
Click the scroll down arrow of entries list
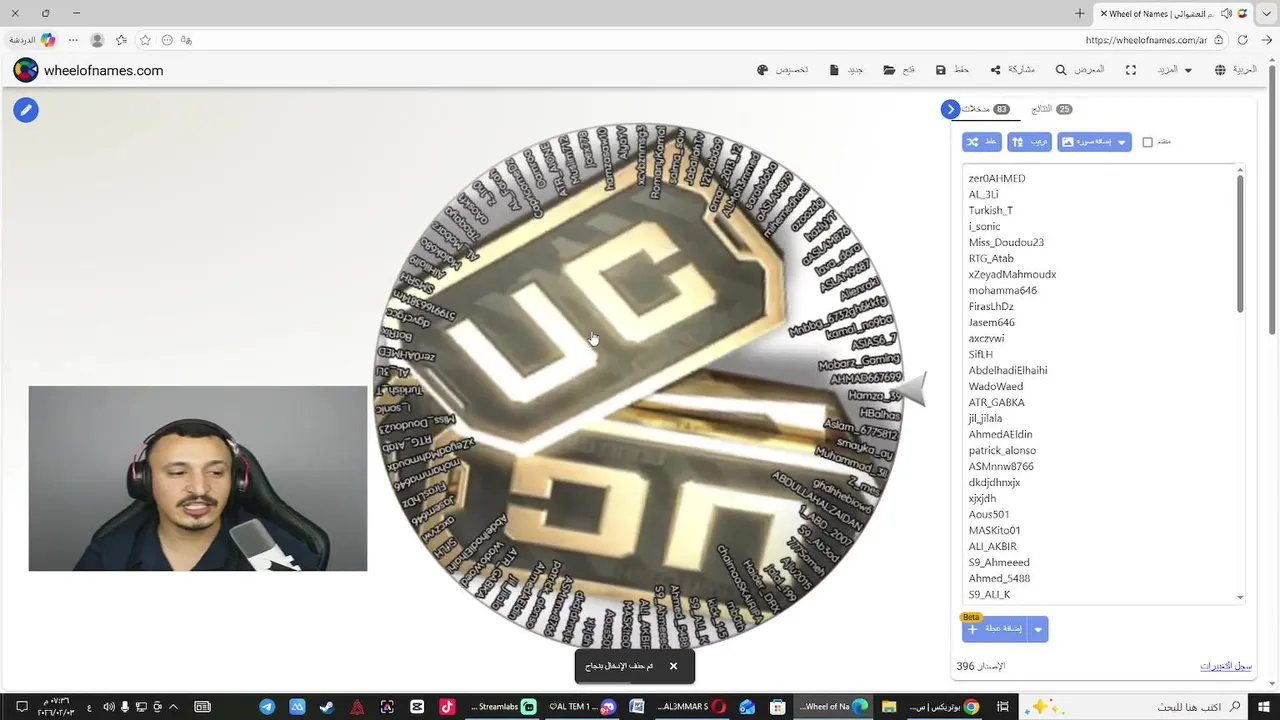point(1240,597)
